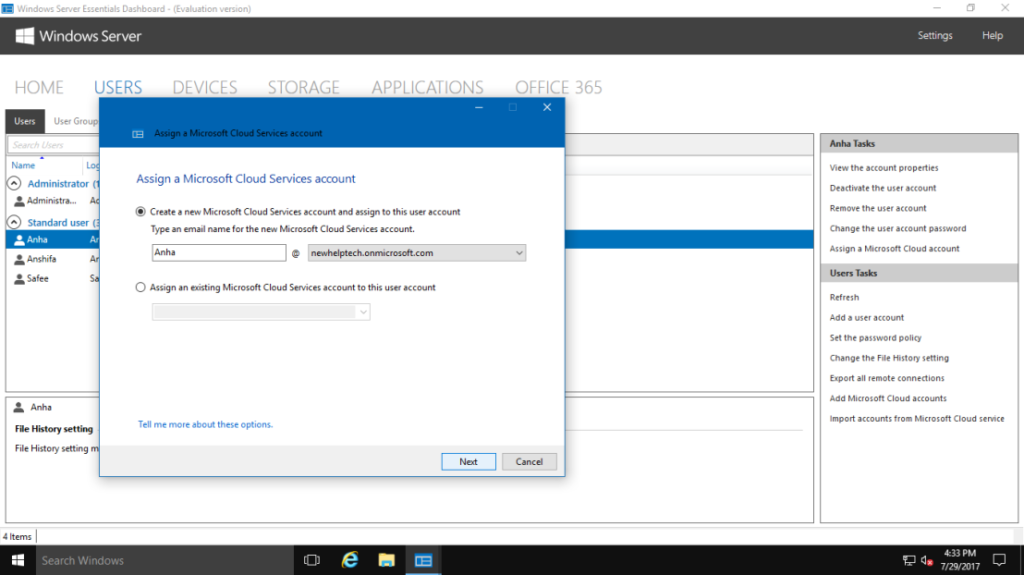This screenshot has height=575, width=1024.
Task: Open Help in the header
Action: [x=992, y=36]
